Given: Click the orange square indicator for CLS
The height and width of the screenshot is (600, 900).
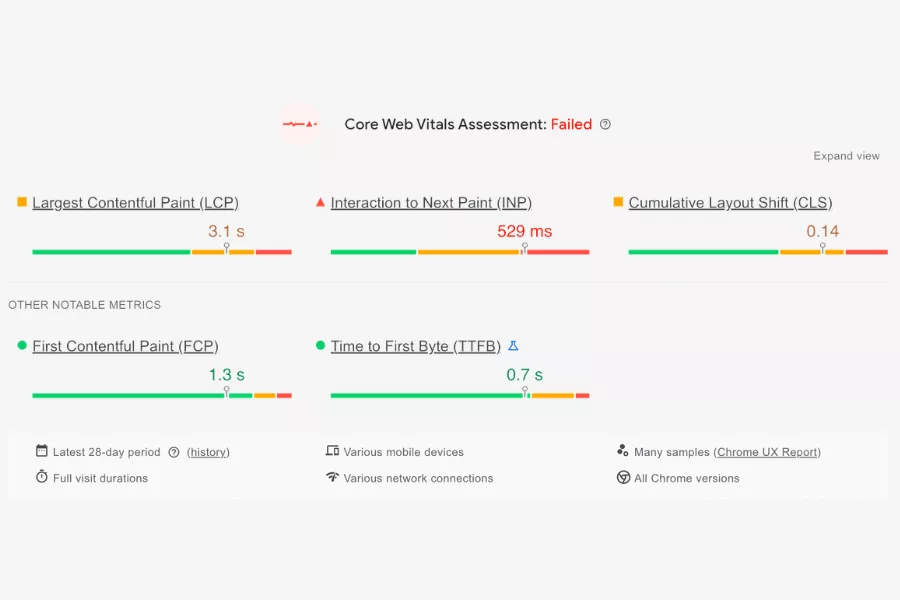Looking at the screenshot, I should (x=616, y=202).
